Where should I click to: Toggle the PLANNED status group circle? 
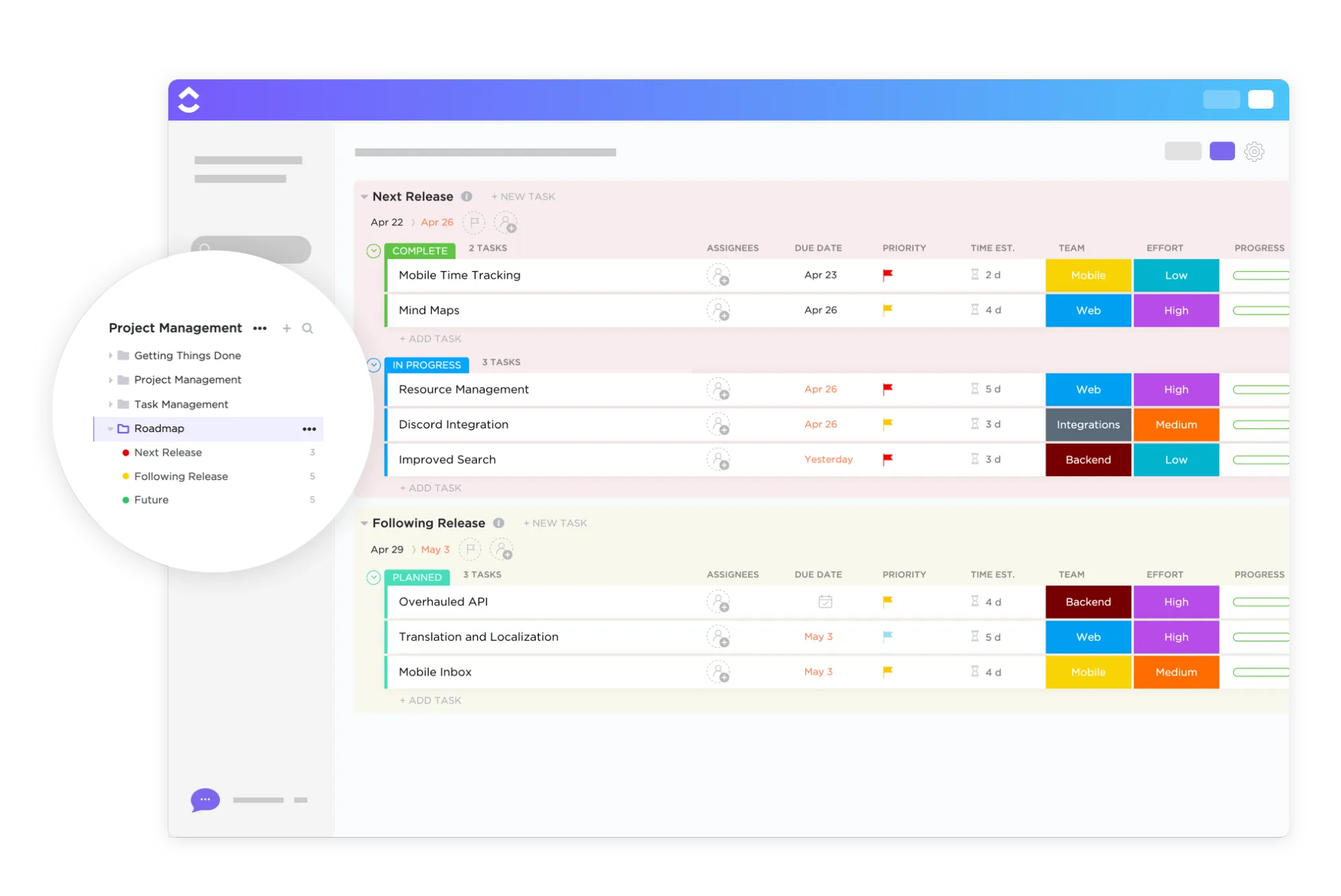pyautogui.click(x=374, y=577)
